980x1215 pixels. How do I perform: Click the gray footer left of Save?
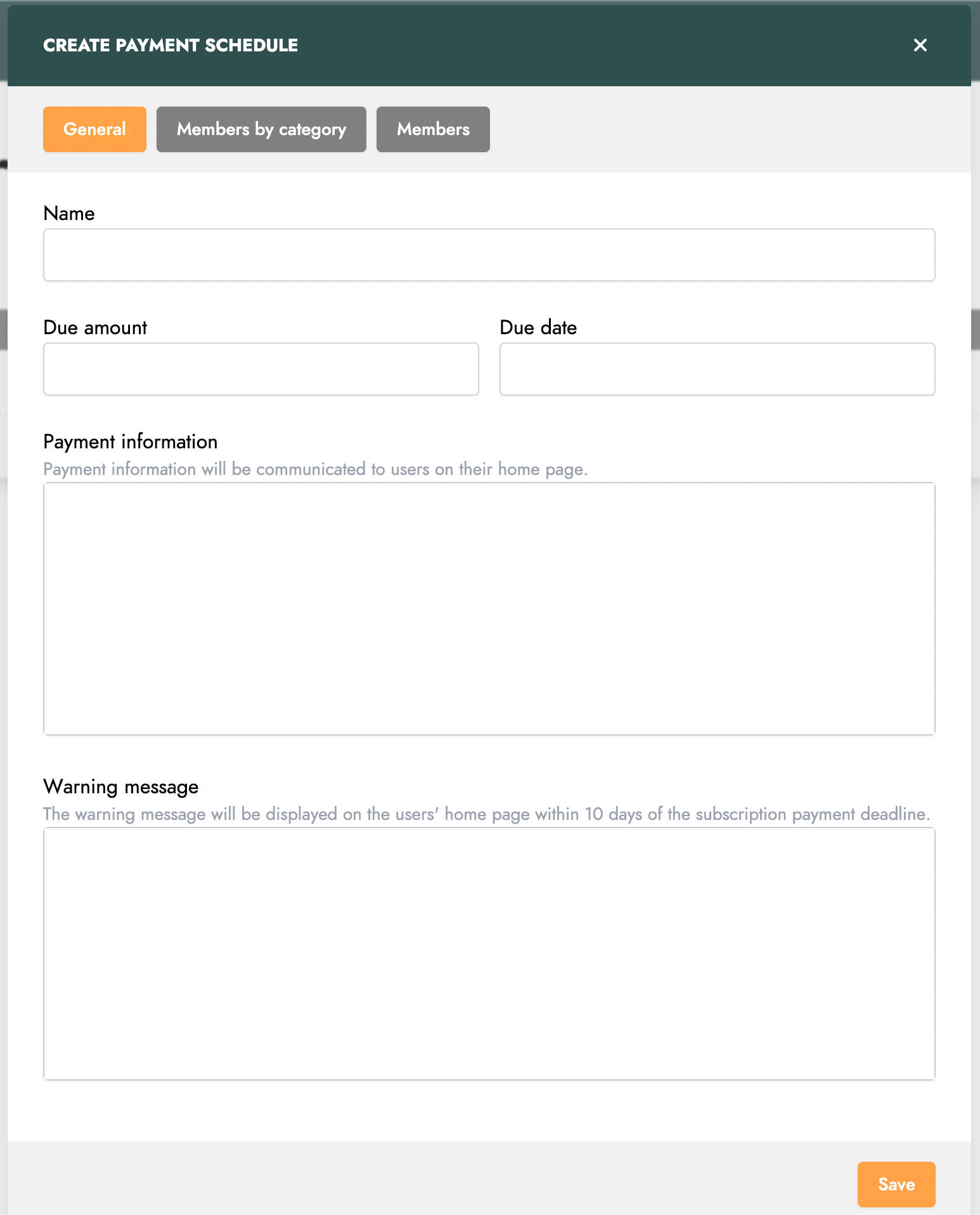click(431, 1178)
